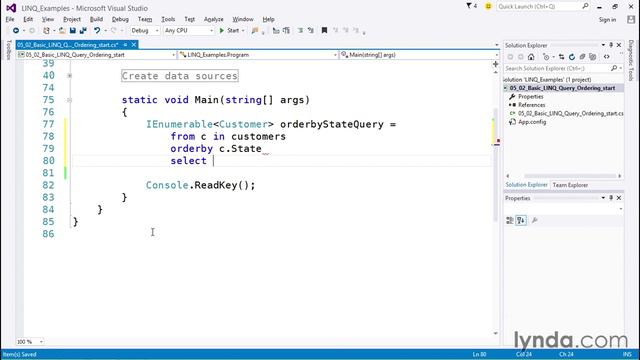Click the View Code icon in Solution Explorer
This screenshot has width=640, height=360.
[607, 57]
